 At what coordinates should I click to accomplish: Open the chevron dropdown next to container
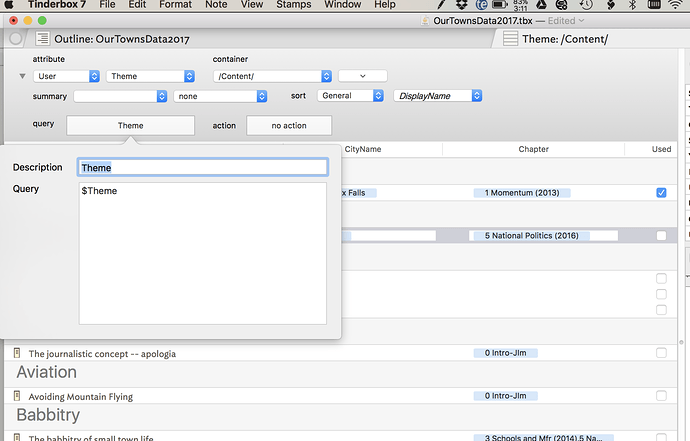click(x=363, y=76)
